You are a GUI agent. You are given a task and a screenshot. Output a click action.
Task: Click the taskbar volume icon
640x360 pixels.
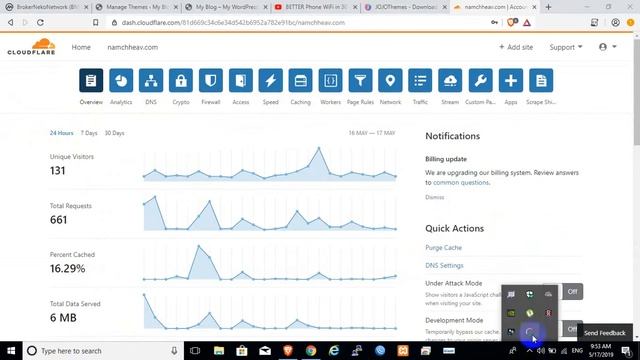point(541,351)
